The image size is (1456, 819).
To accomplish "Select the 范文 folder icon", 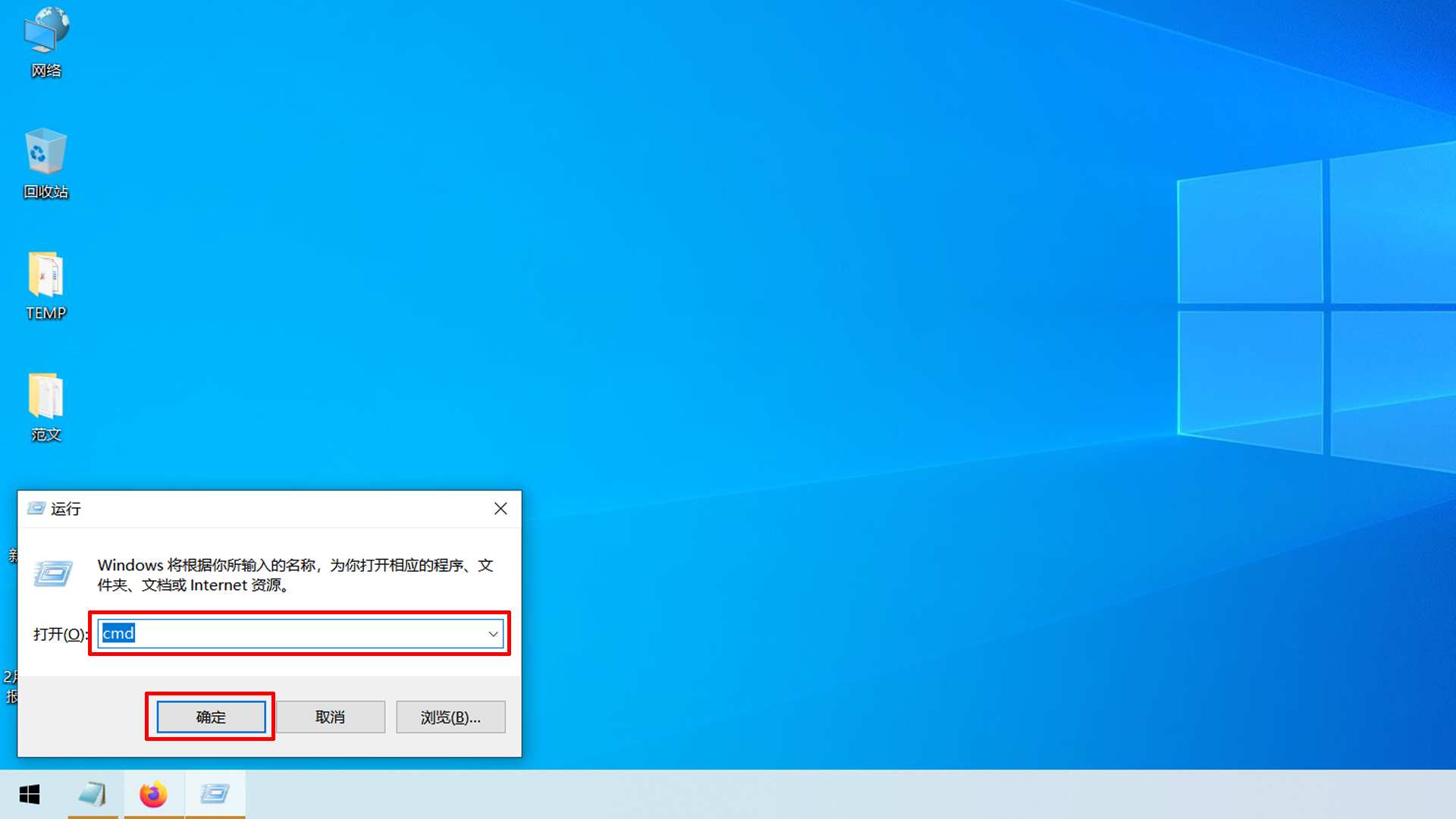I will 45,406.
